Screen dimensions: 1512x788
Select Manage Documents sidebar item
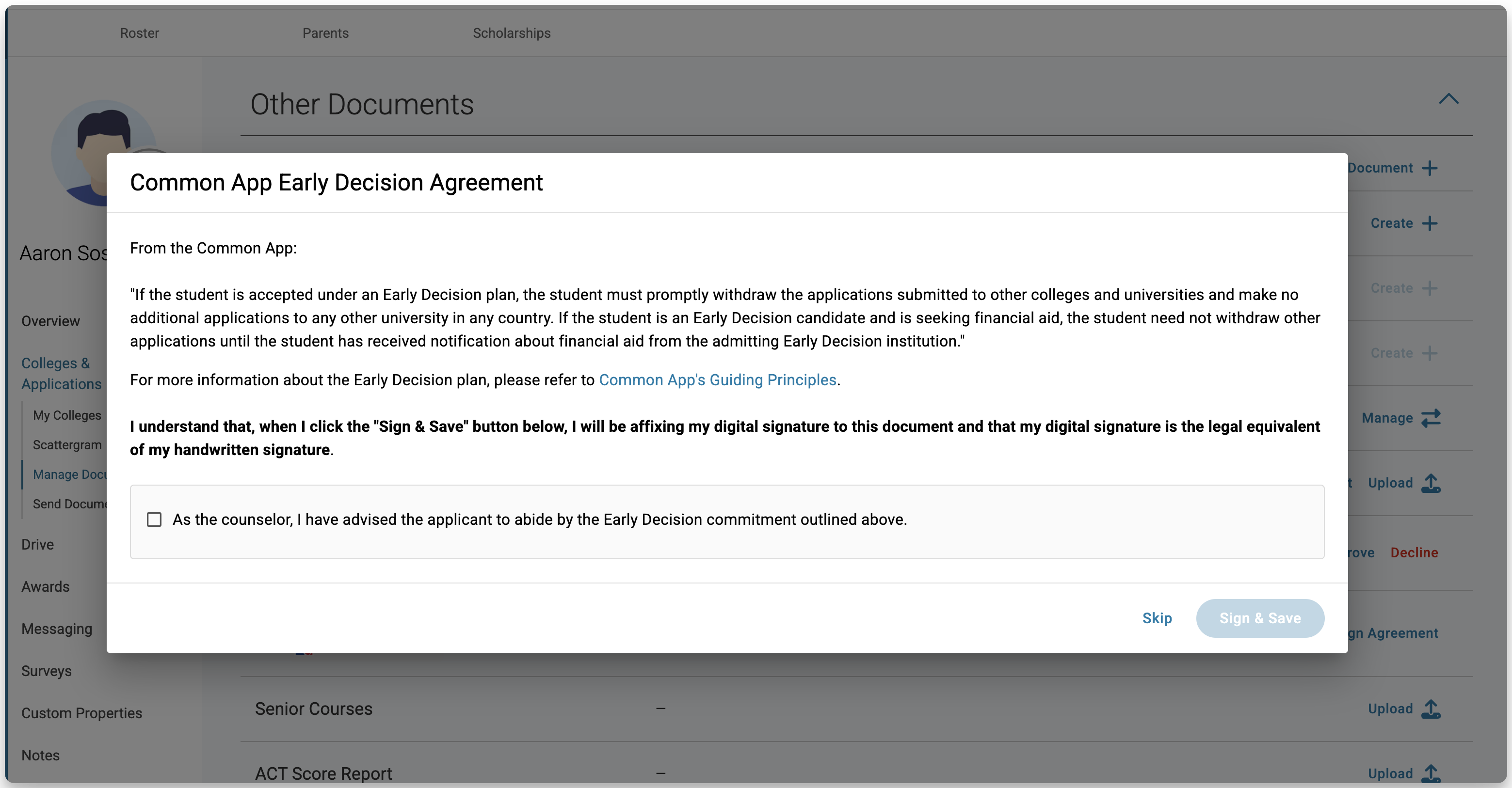point(69,474)
